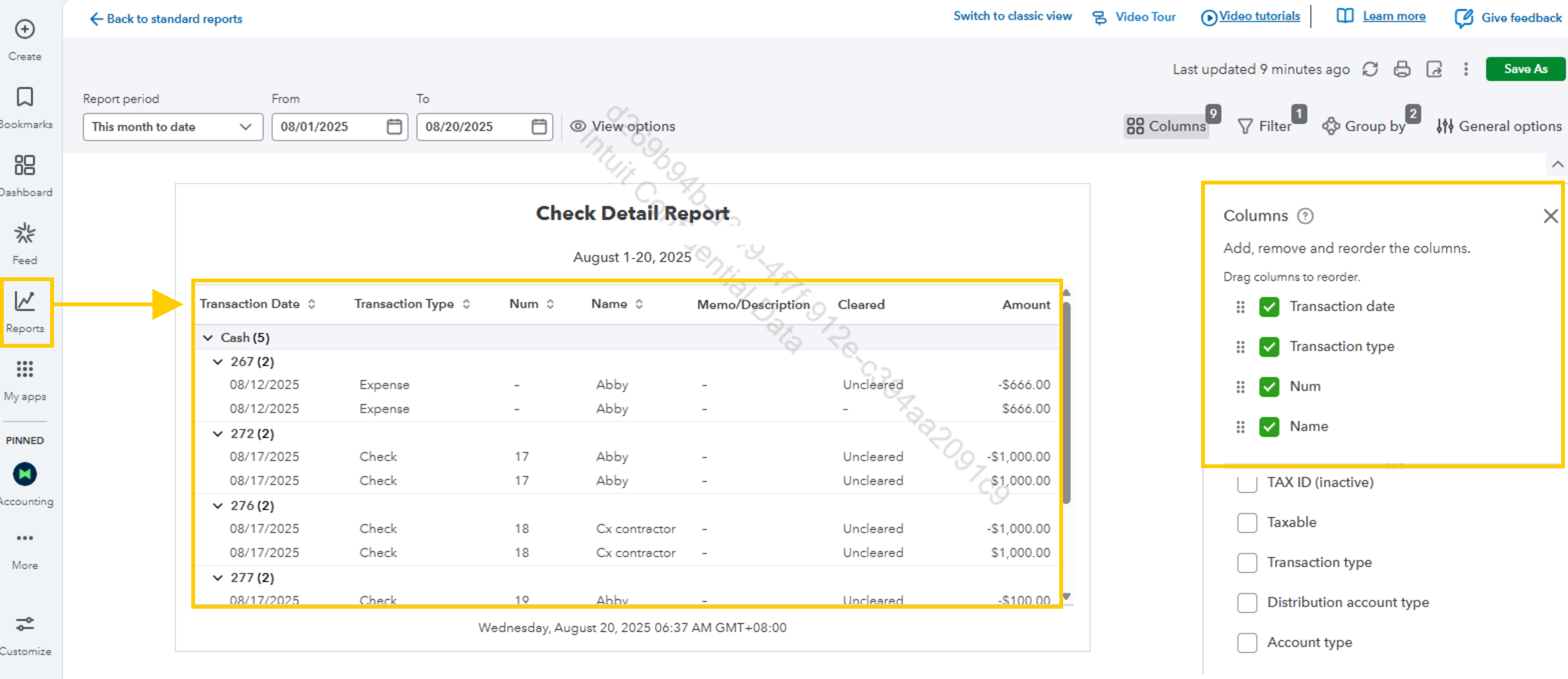
Task: Click the print report icon
Action: coord(1402,69)
